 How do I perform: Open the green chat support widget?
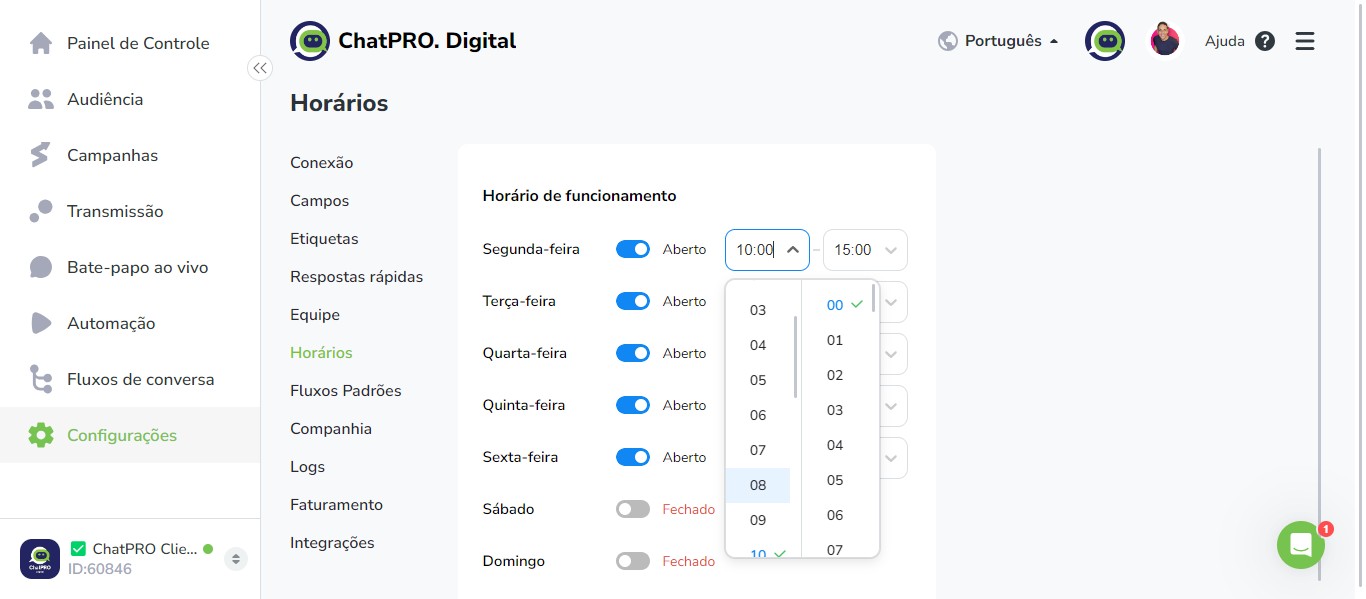coord(1301,545)
